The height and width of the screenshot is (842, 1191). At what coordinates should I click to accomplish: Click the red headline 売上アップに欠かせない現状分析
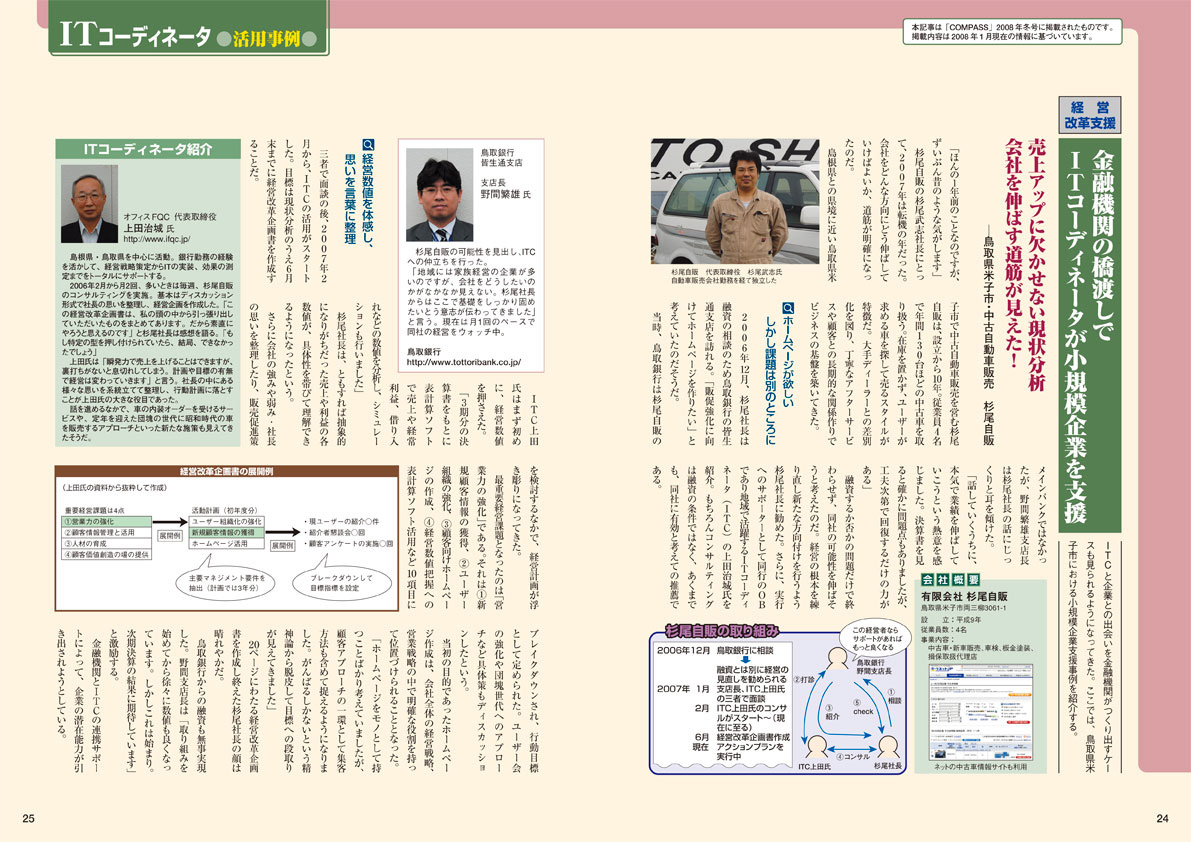1035,265
